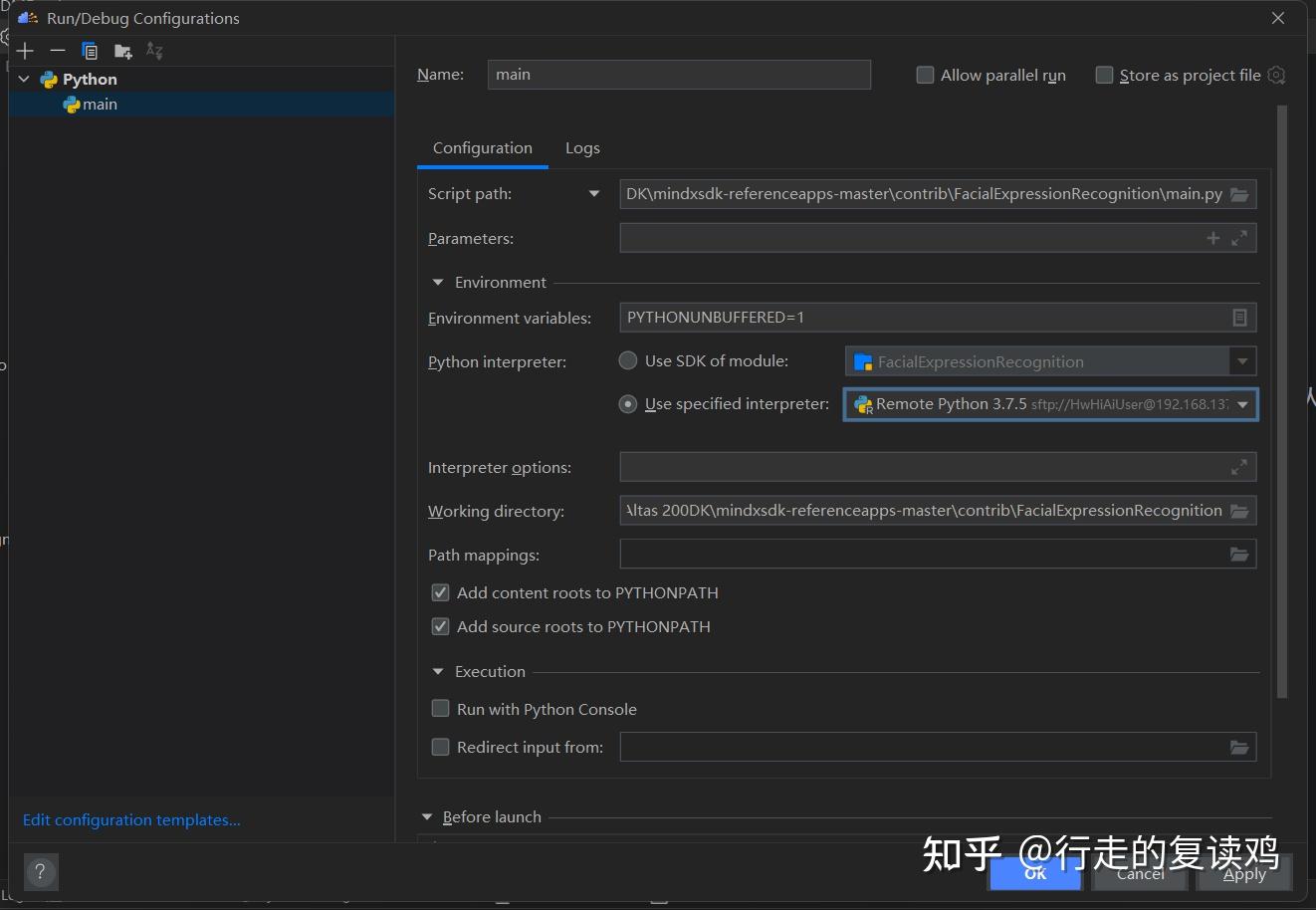
Task: Select Use SDK of module radio button
Action: [x=628, y=360]
